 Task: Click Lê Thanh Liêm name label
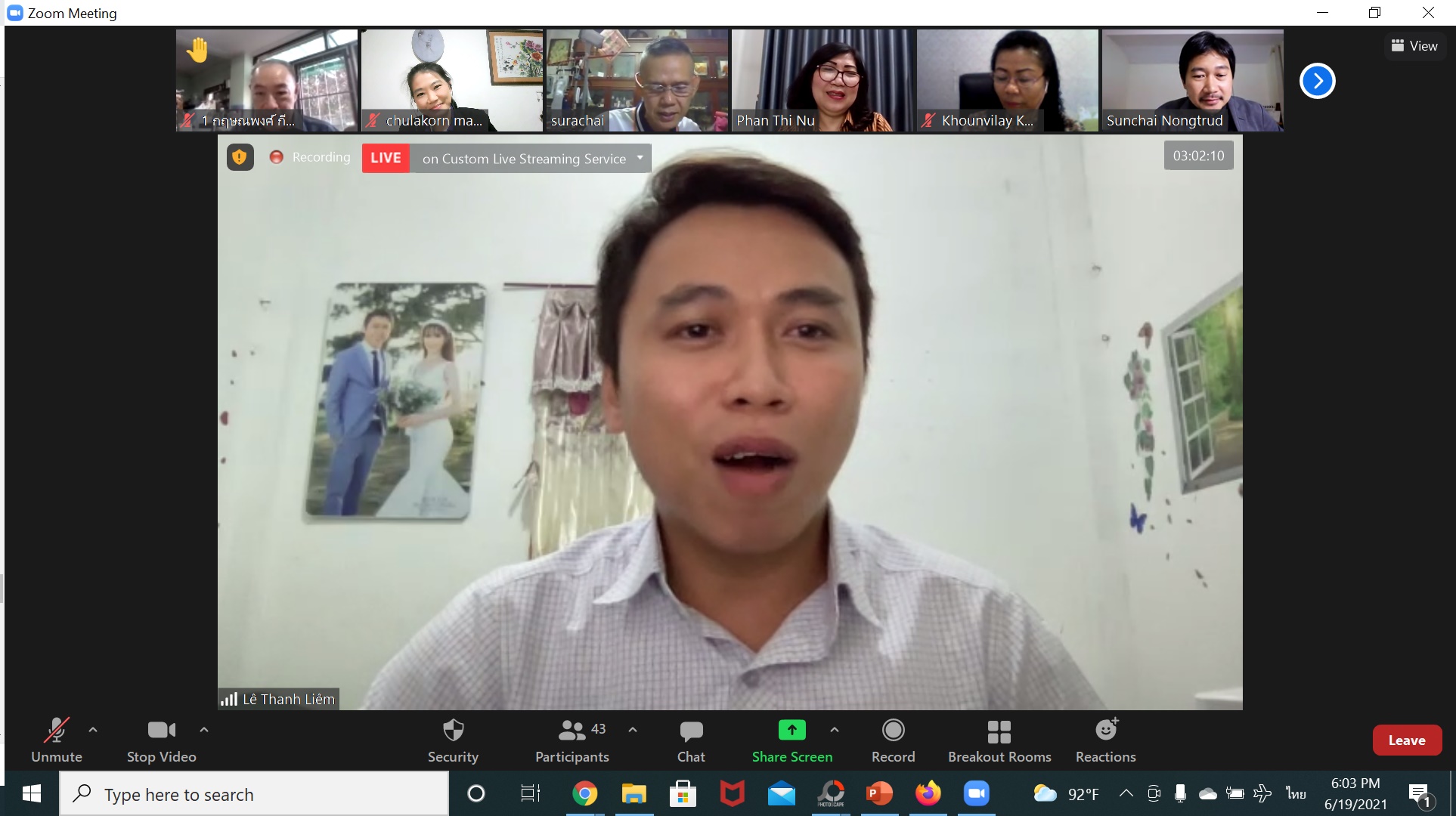point(288,699)
